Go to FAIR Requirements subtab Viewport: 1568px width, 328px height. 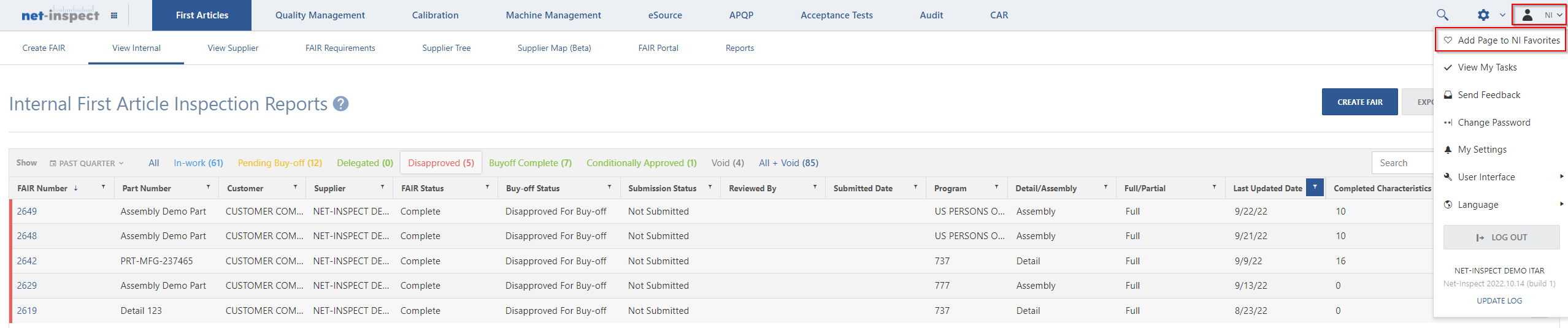pos(340,48)
